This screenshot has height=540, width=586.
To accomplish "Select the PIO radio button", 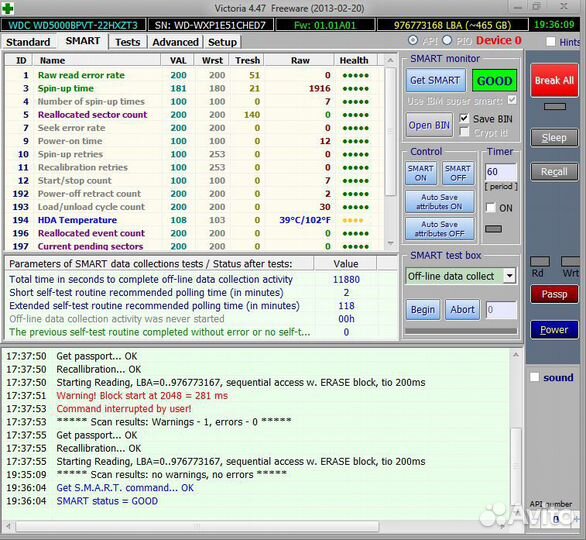I will point(447,40).
